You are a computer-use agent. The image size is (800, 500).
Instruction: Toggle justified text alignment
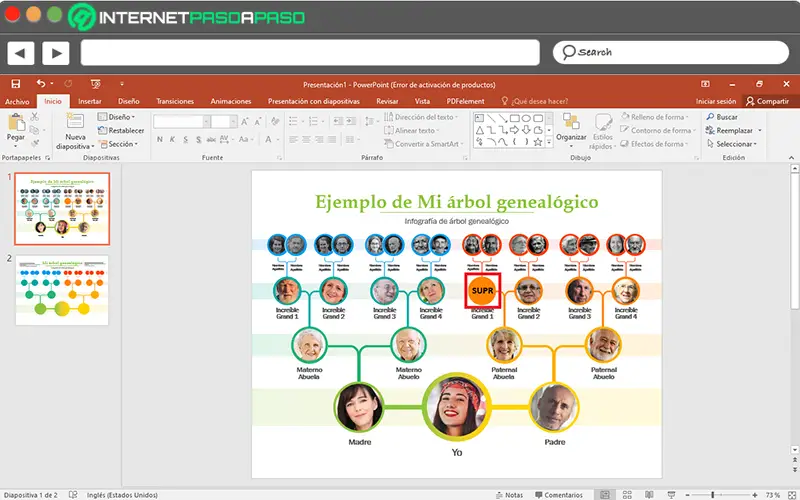pyautogui.click(x=332, y=139)
